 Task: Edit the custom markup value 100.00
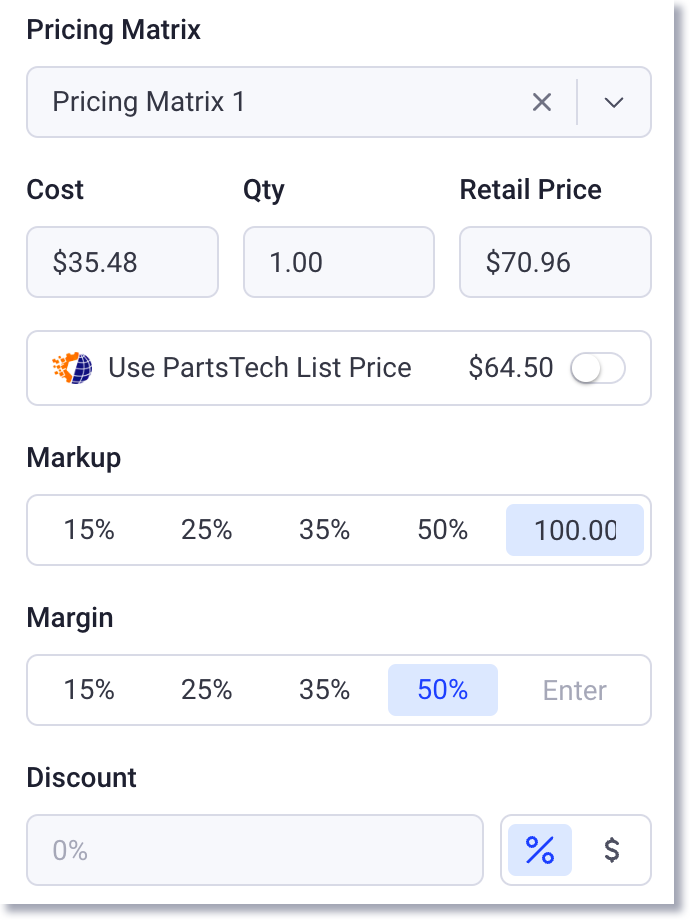(575, 530)
